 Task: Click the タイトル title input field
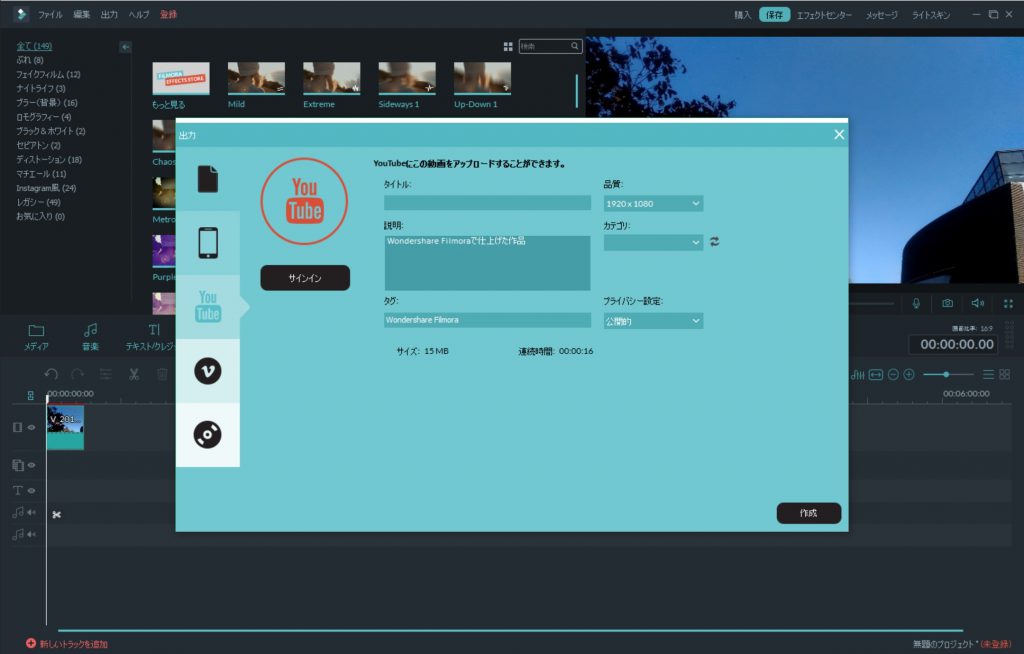click(487, 203)
